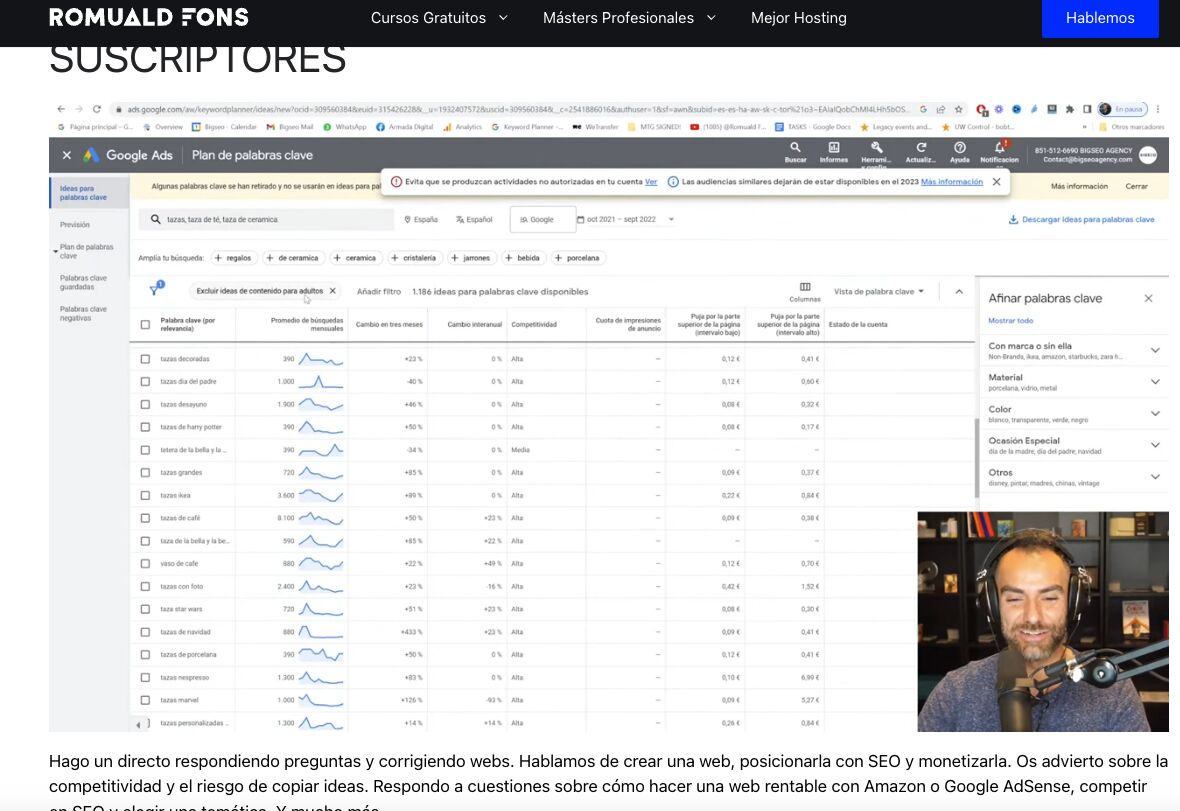
Task: Click the Buscar magnifier icon in Google Ads
Action: 795,148
